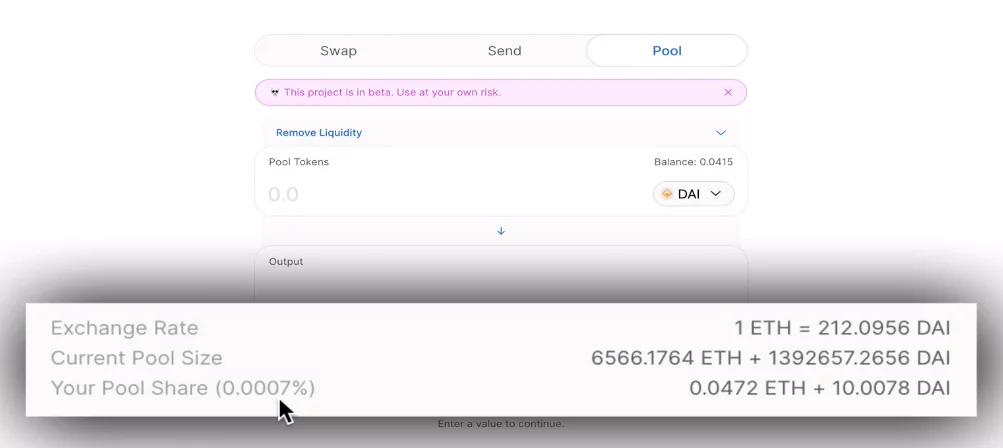Open the Send tab

tap(504, 51)
